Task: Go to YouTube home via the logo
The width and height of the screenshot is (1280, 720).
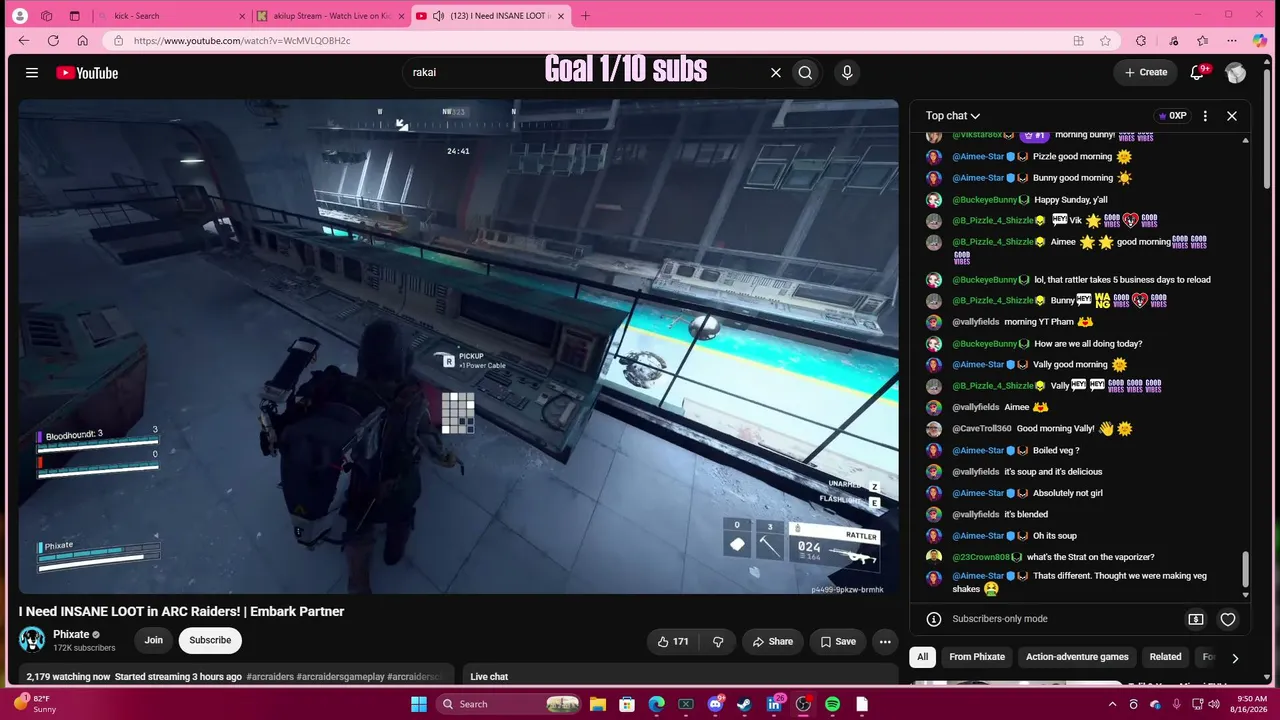Action: tap(87, 72)
